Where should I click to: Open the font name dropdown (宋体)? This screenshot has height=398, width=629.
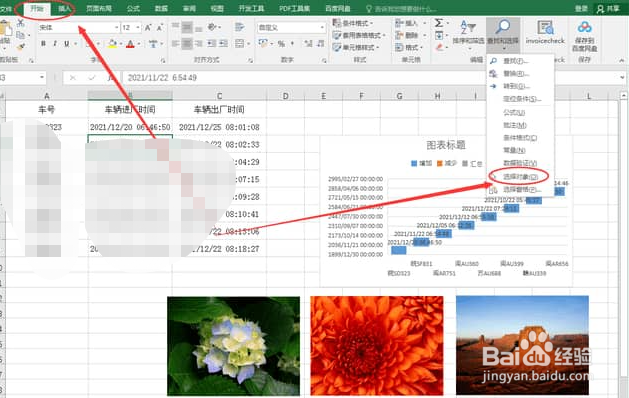point(117,27)
